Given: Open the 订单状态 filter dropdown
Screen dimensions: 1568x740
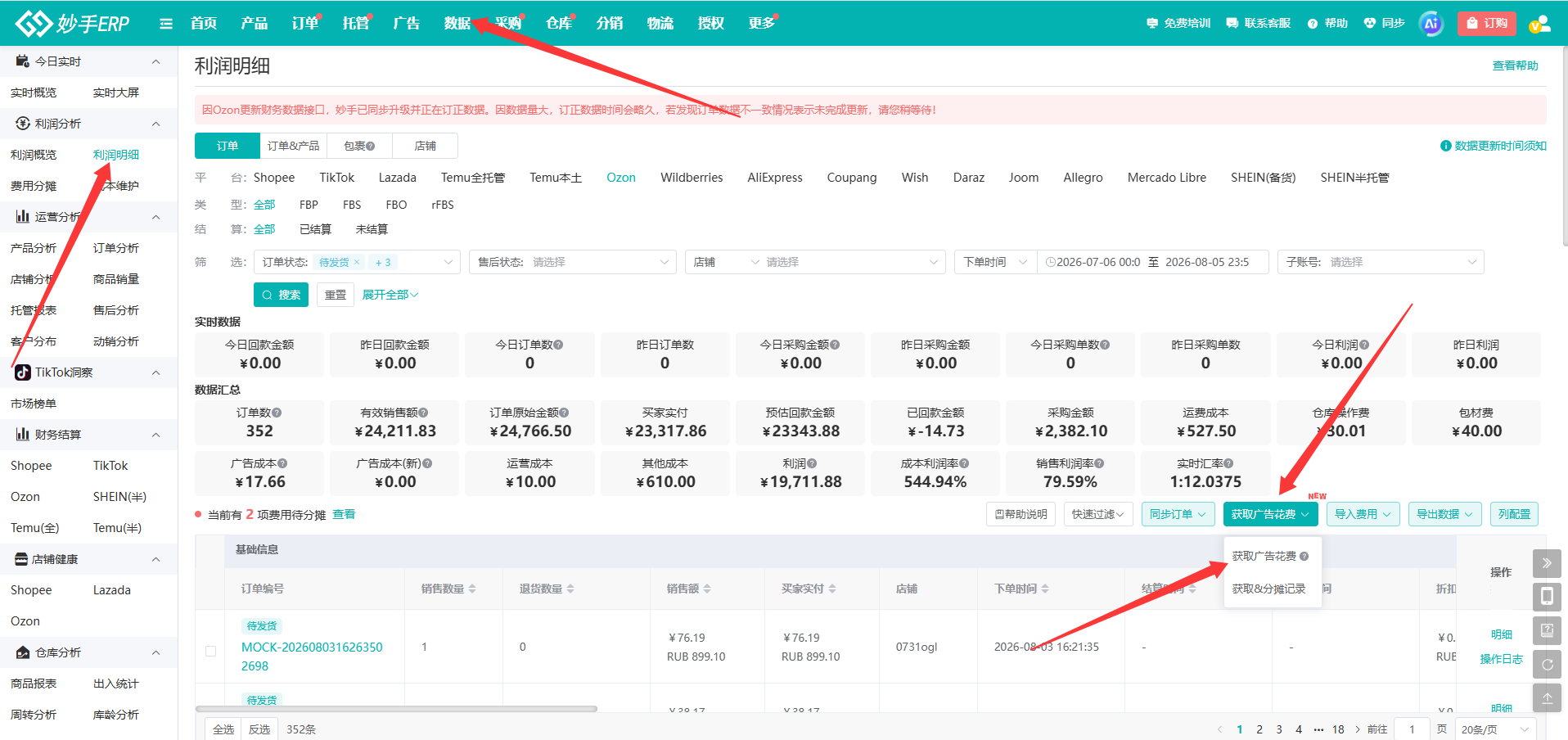Looking at the screenshot, I should [358, 262].
